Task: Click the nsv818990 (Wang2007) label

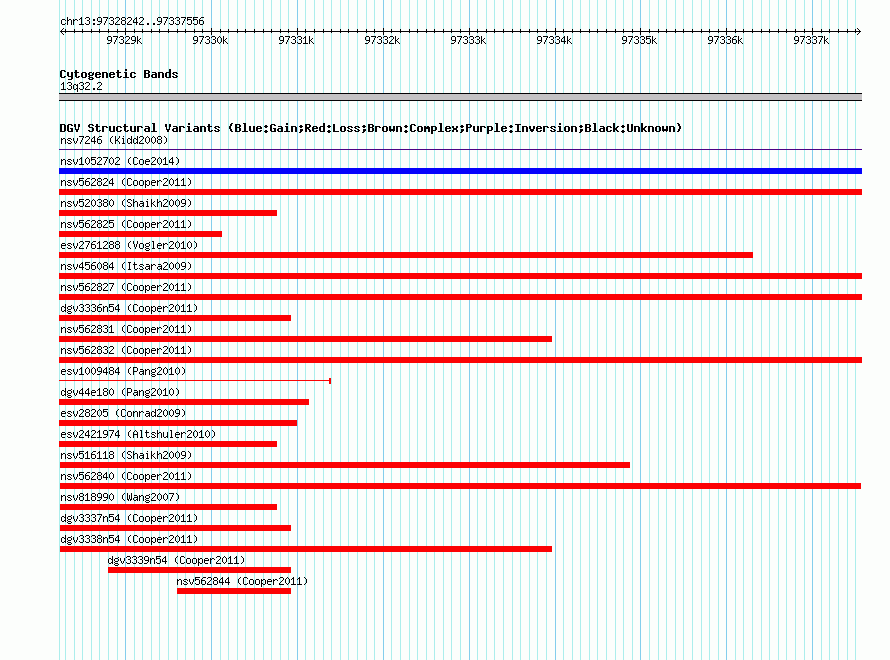Action: (120, 497)
